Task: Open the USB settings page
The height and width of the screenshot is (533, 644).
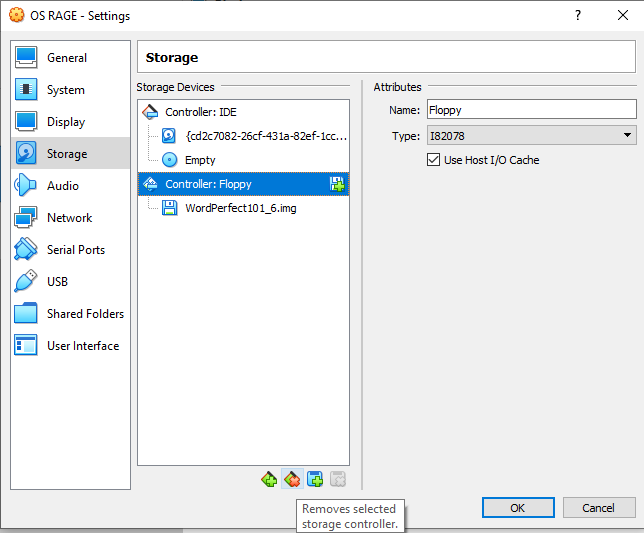Action: (x=57, y=282)
